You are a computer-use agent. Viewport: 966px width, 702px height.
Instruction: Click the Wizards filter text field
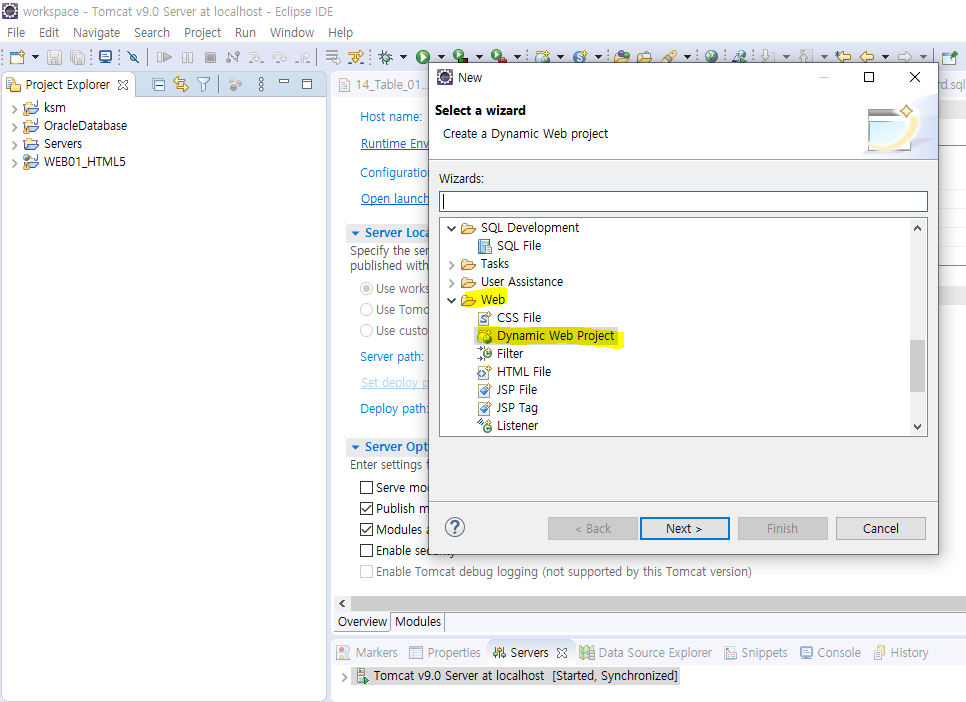coord(683,202)
